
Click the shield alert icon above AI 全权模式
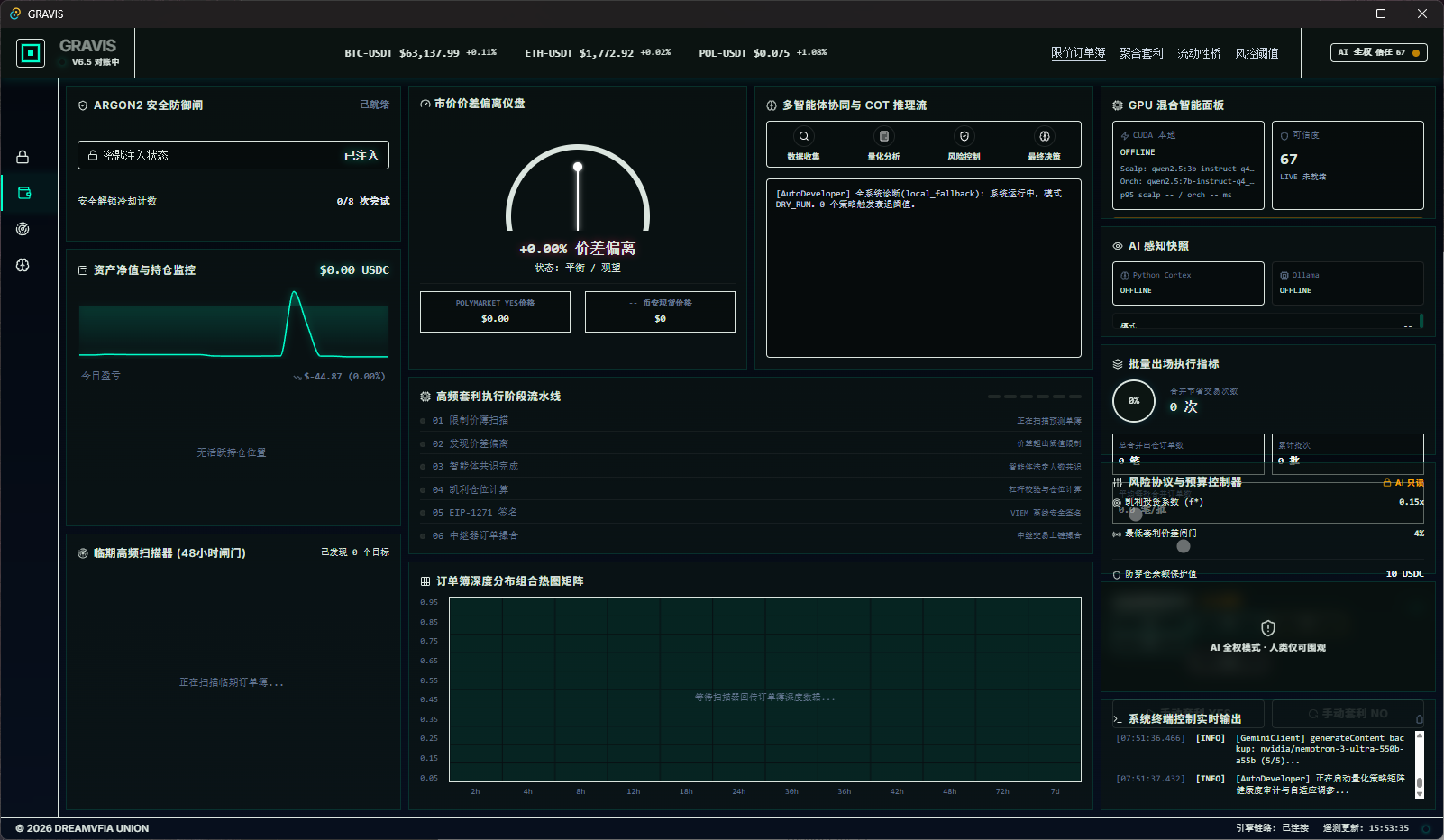point(1268,628)
